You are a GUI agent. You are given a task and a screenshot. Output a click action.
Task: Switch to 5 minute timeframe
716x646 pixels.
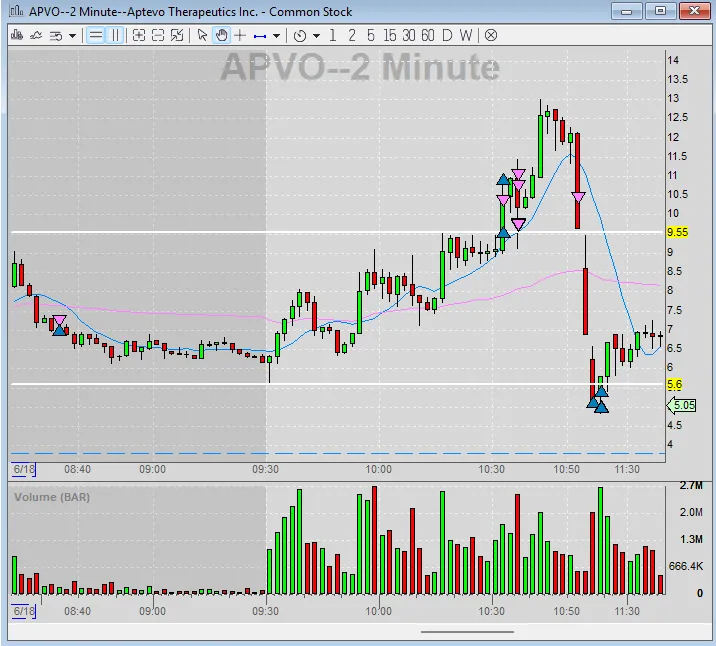click(370, 35)
